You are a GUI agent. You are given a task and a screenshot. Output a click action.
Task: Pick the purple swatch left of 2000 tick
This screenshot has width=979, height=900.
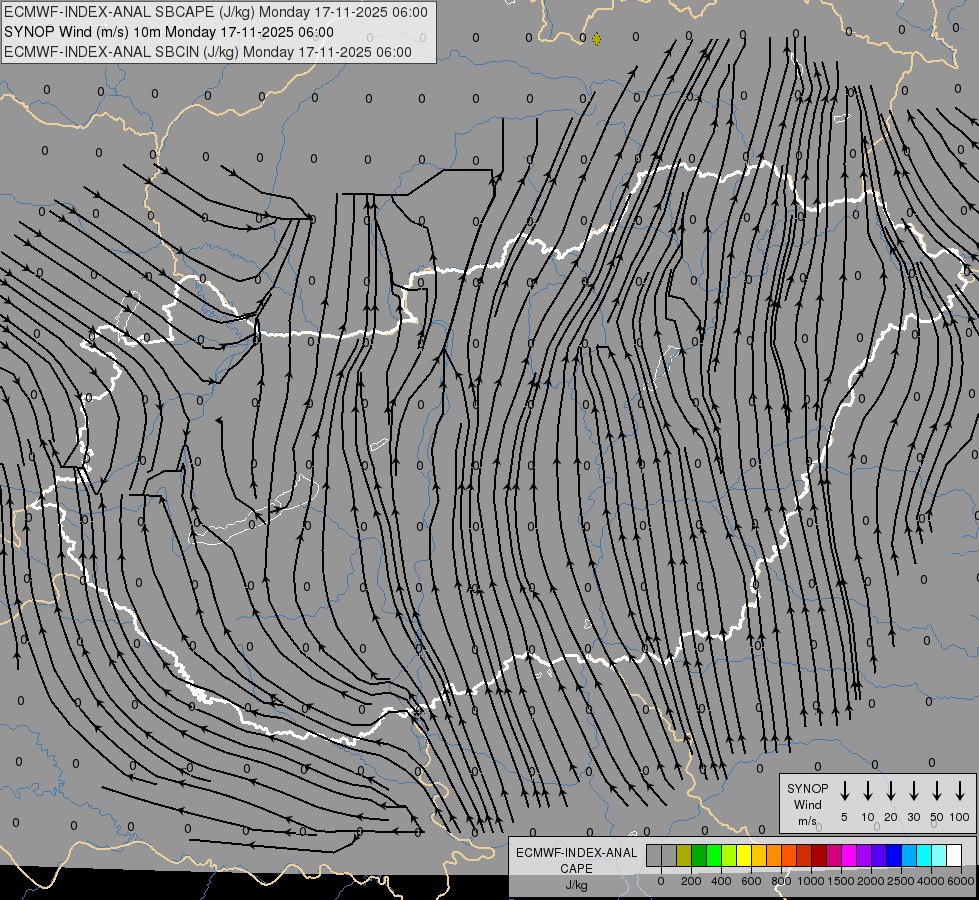click(x=863, y=855)
